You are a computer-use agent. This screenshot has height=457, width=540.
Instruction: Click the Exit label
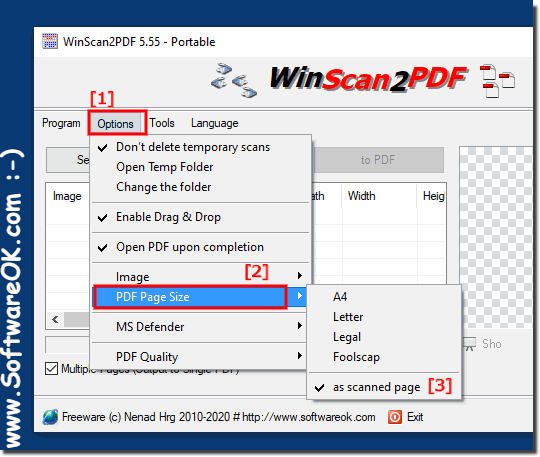[415, 417]
